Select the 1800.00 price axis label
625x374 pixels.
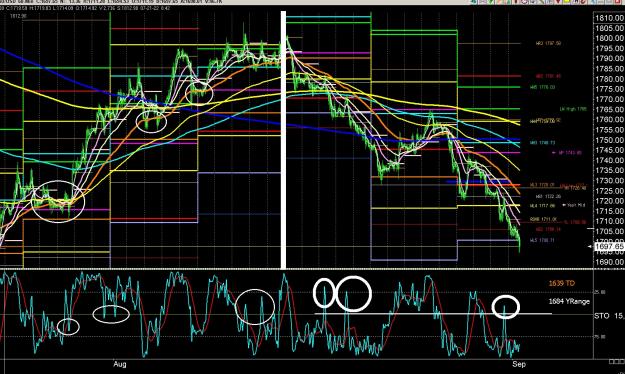pyautogui.click(x=609, y=38)
